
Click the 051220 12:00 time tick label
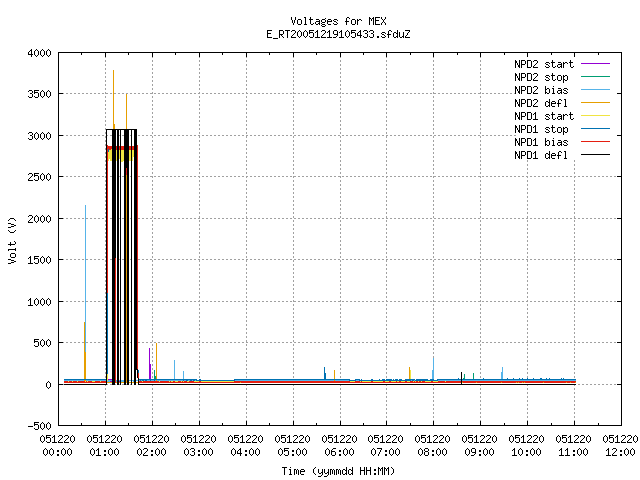pyautogui.click(x=620, y=446)
